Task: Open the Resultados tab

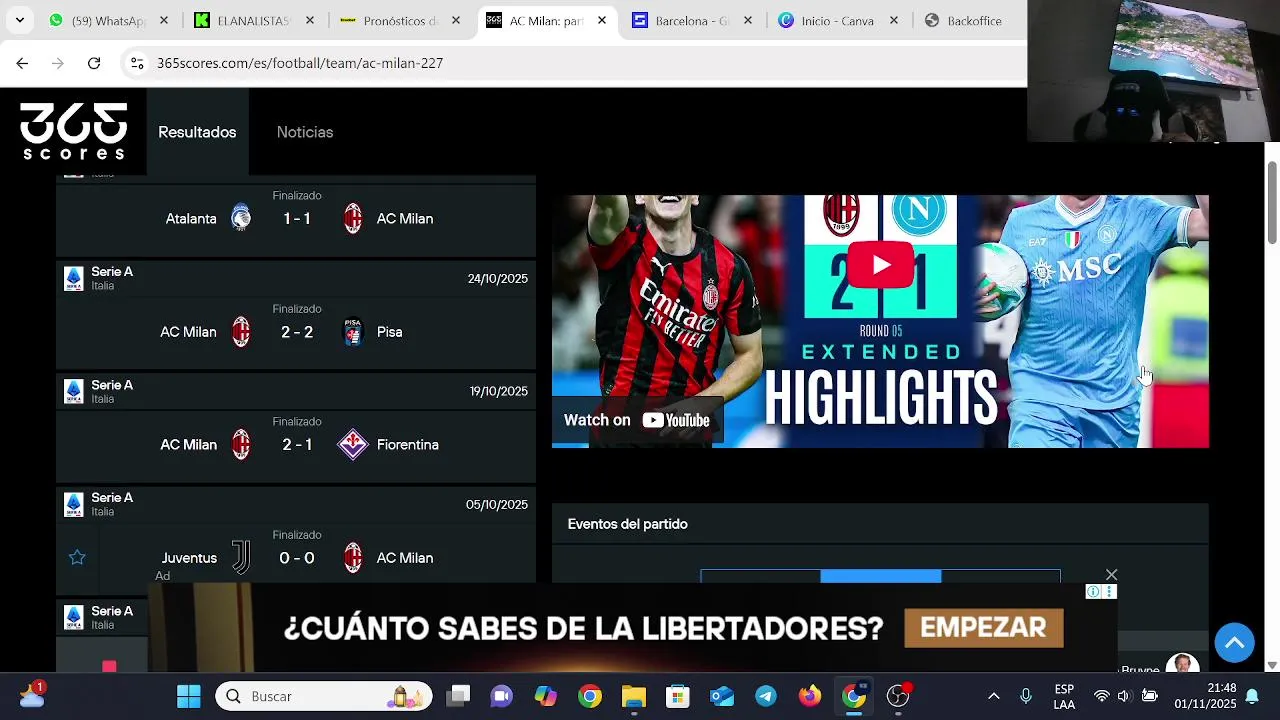Action: (197, 132)
